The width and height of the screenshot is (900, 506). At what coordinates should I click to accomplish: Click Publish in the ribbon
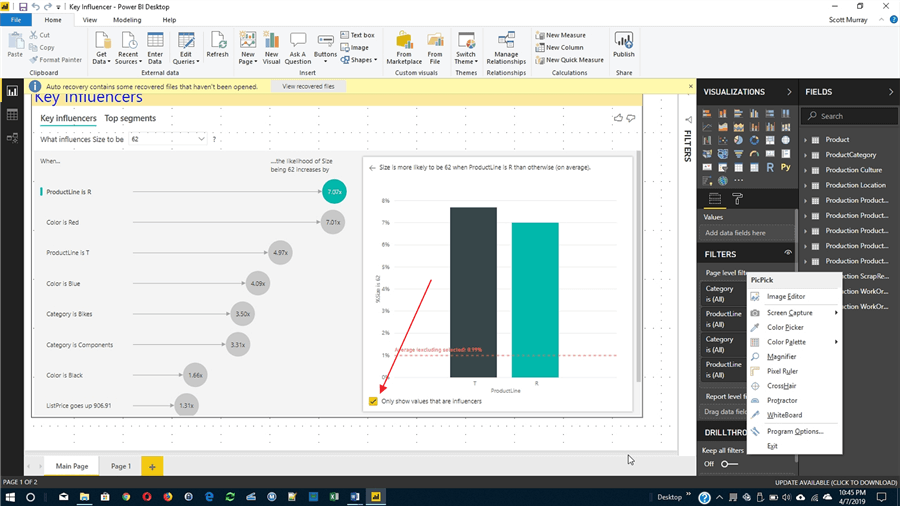(623, 45)
